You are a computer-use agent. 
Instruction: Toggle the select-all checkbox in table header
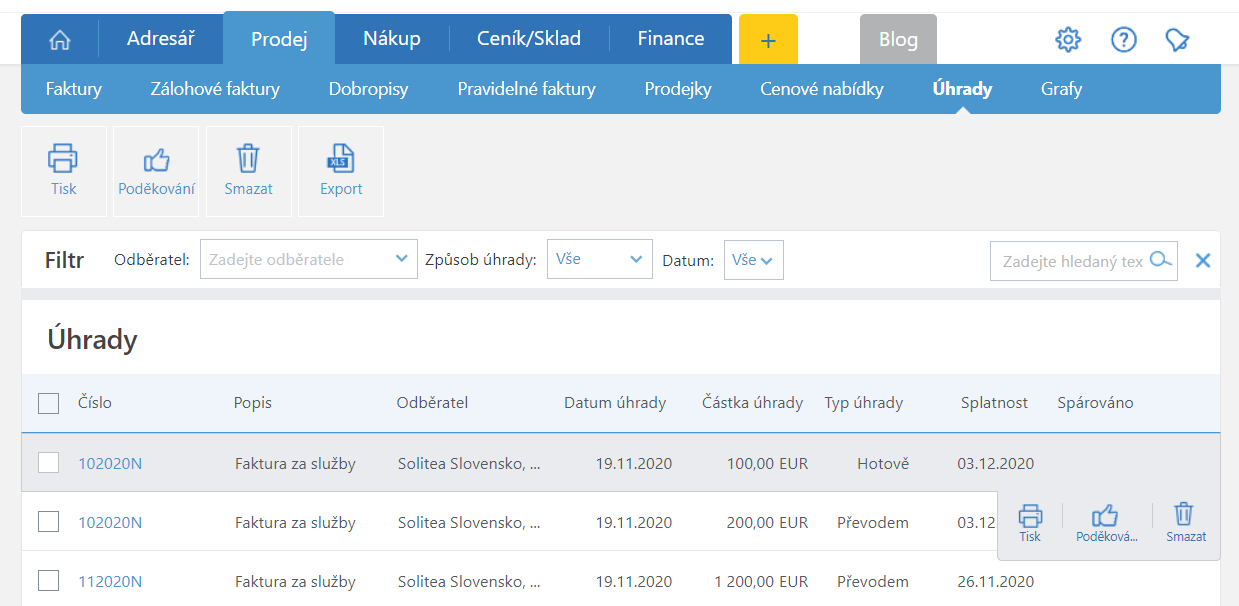[48, 403]
